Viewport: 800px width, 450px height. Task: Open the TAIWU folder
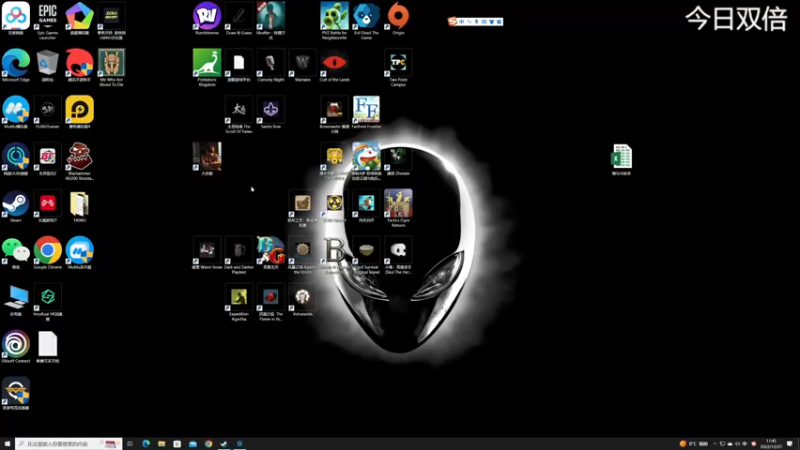click(x=80, y=206)
